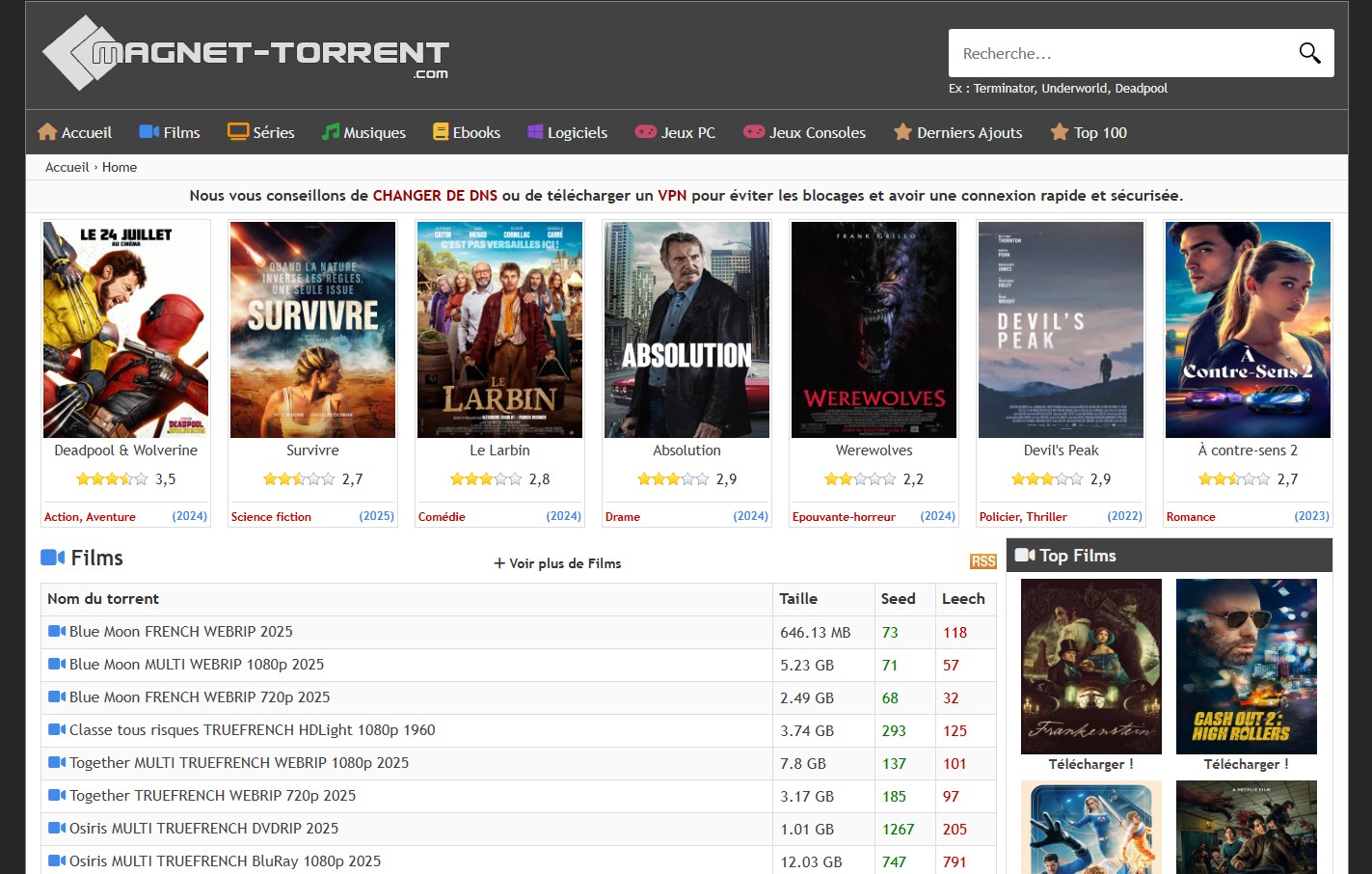Open Osiris MULTI TRUEFRENCH DVDRIP 2025 torrent
This screenshot has height=874, width=1372.
click(203, 829)
